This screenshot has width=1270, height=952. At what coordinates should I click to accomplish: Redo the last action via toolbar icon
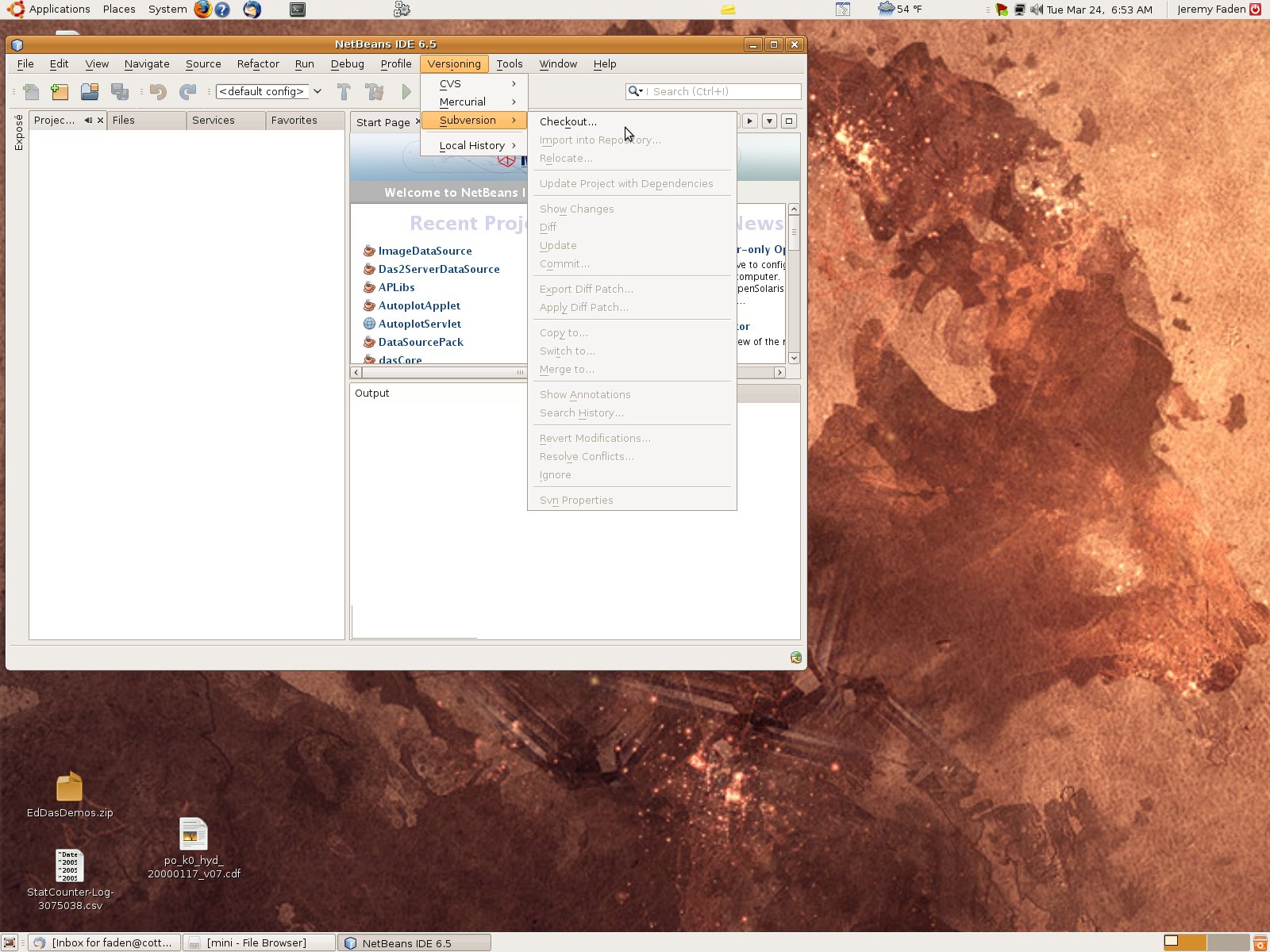[188, 91]
